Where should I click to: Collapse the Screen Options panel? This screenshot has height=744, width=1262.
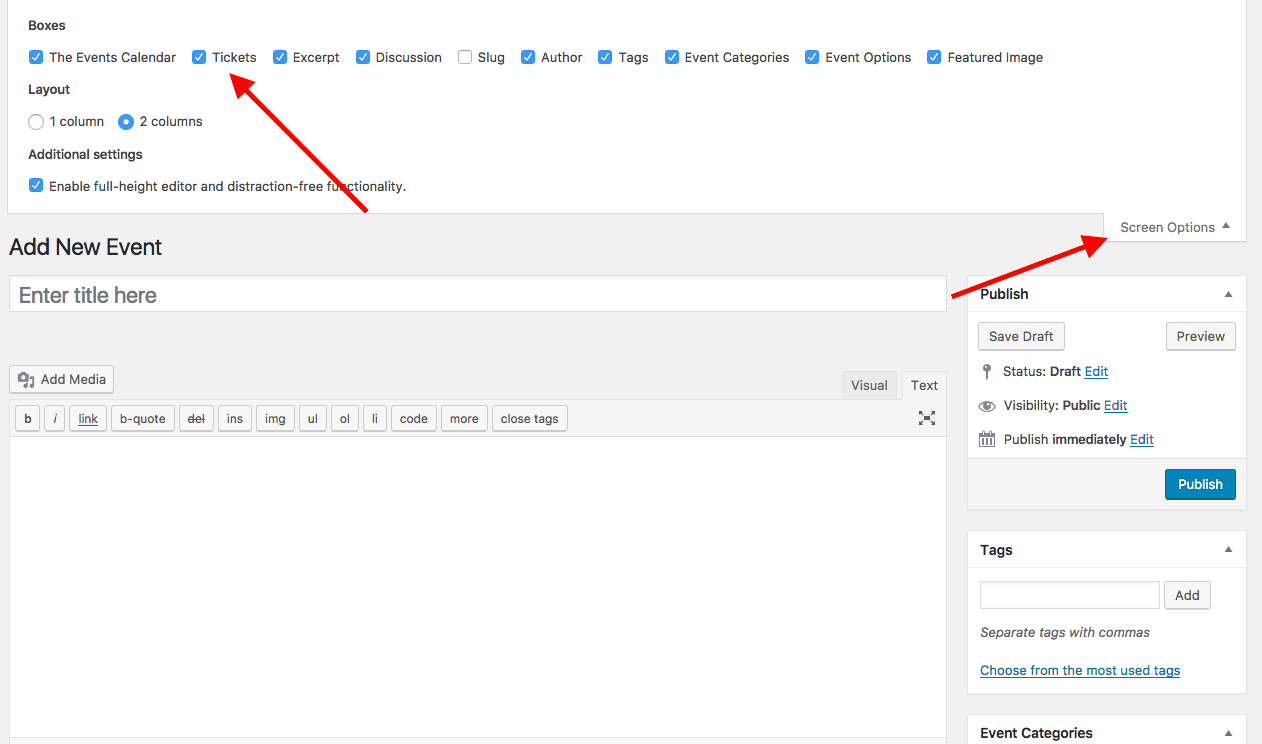click(x=1174, y=227)
